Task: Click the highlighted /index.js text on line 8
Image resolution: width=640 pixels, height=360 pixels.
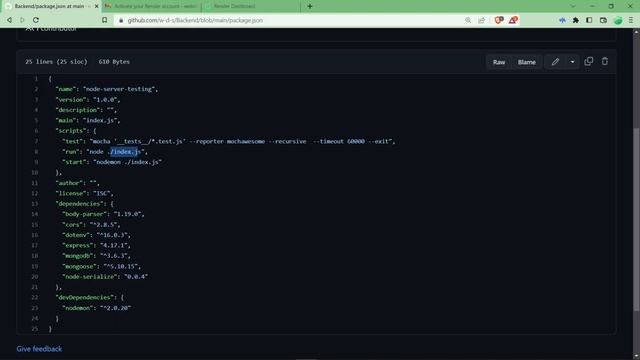Action: [x=124, y=152]
